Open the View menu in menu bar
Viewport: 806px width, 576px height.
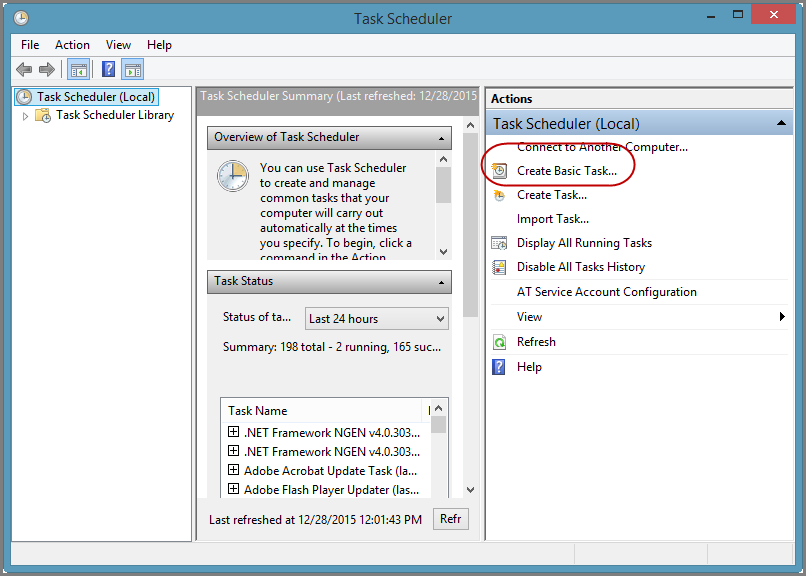118,45
